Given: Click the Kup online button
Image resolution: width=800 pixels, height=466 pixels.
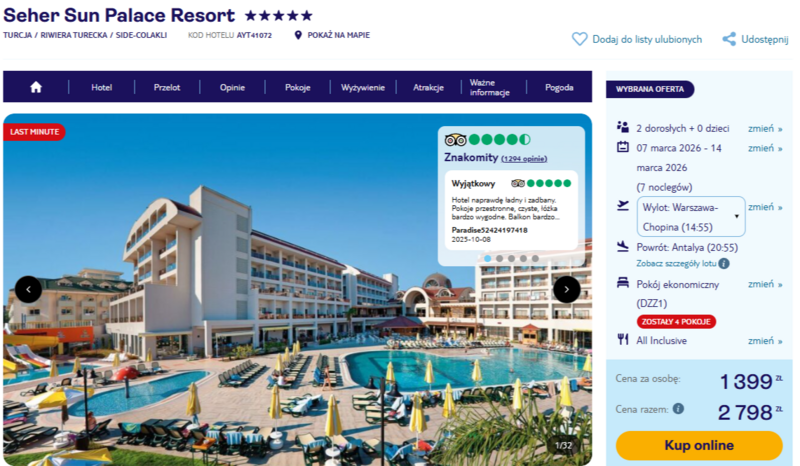Looking at the screenshot, I should click(x=699, y=445).
